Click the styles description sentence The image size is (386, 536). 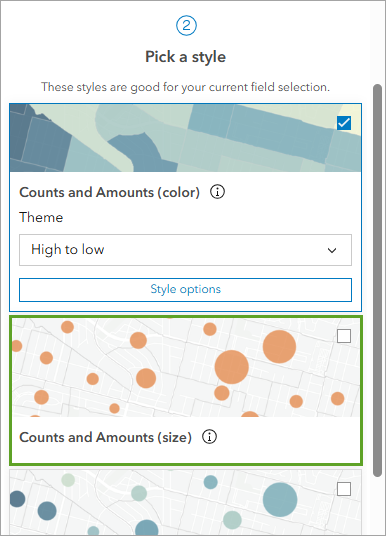185,87
